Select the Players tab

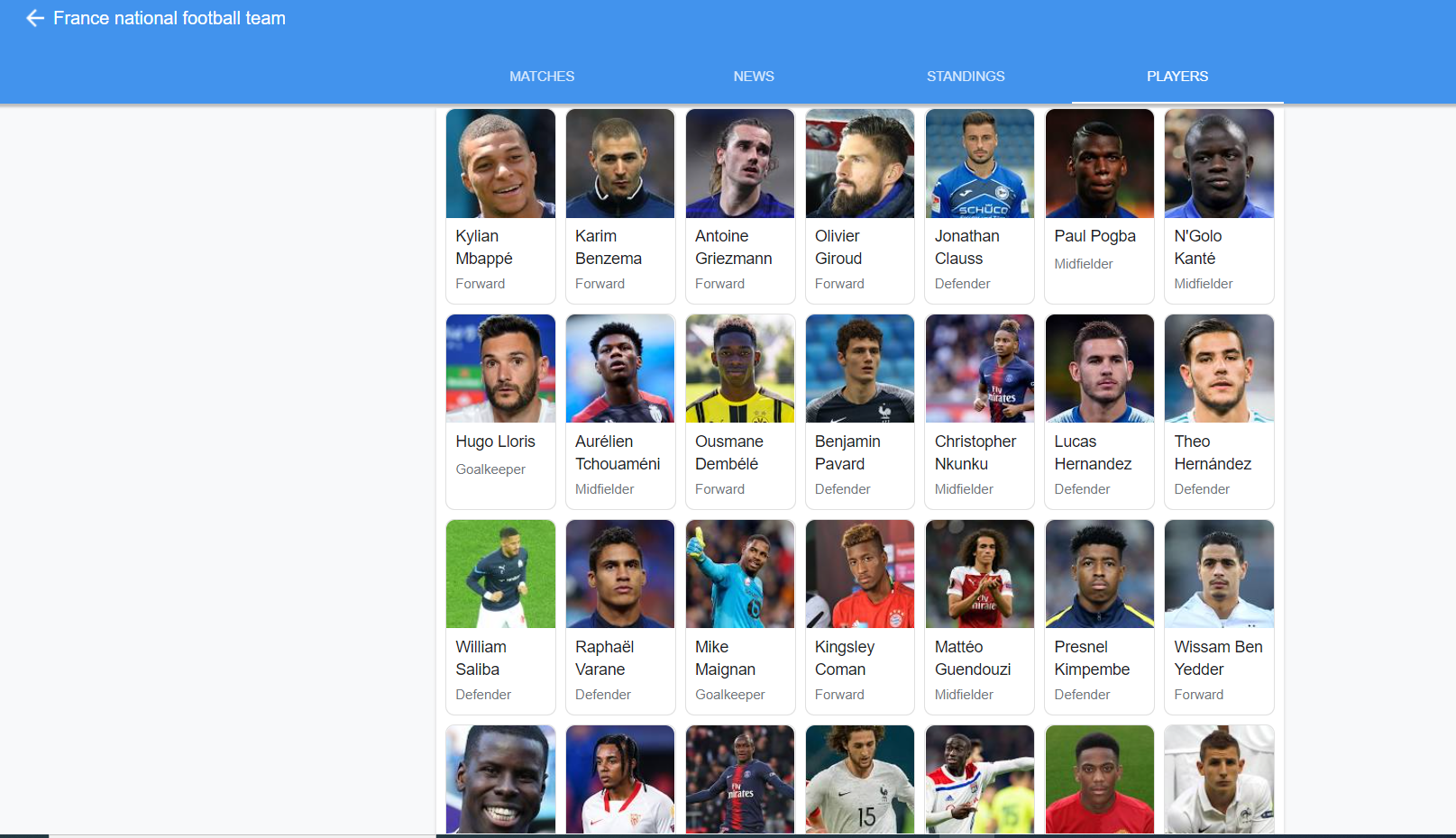[x=1177, y=77]
